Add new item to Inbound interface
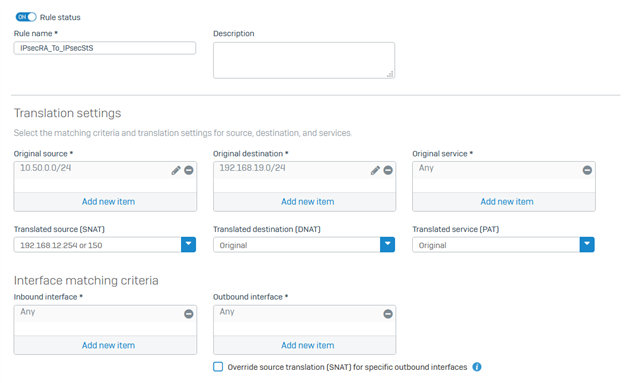Screen dimensions: 640x383 coord(108,345)
